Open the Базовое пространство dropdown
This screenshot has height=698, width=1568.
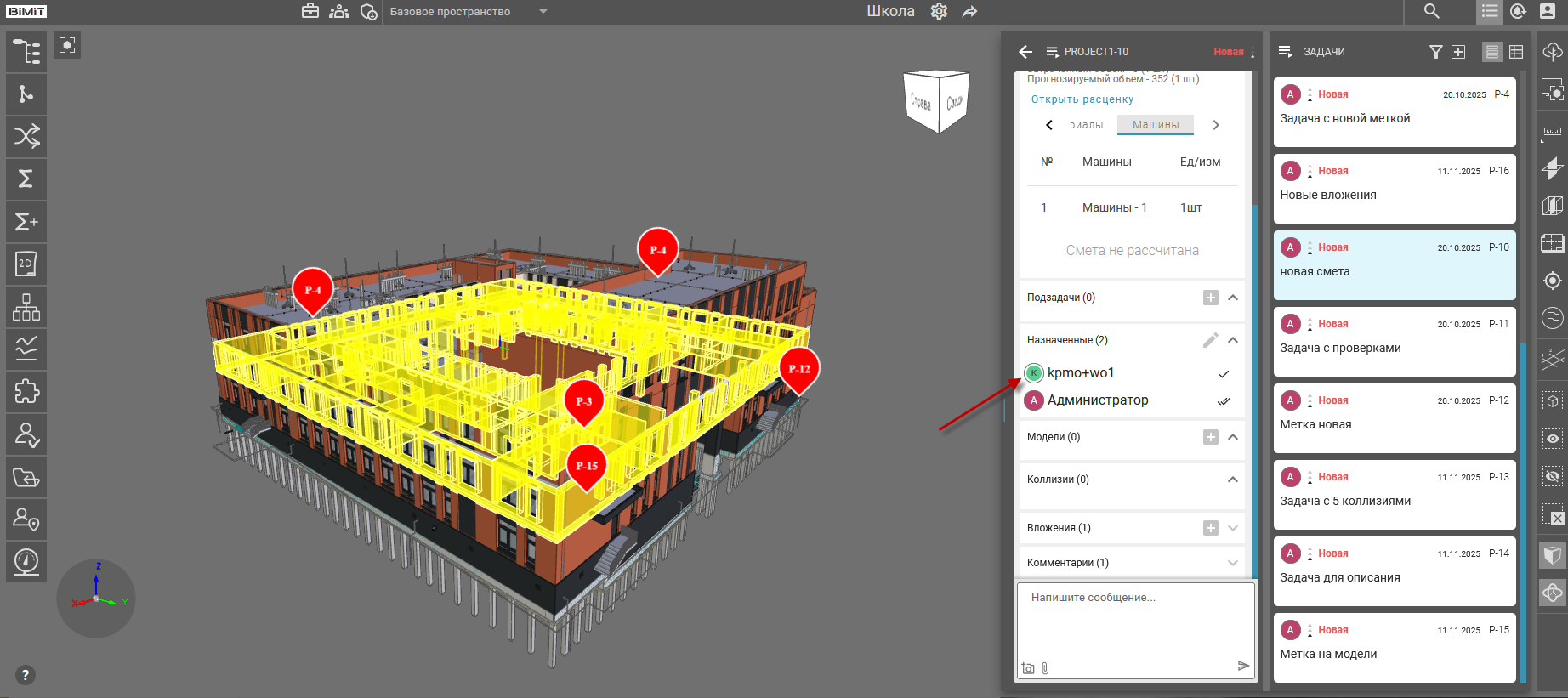tap(543, 12)
